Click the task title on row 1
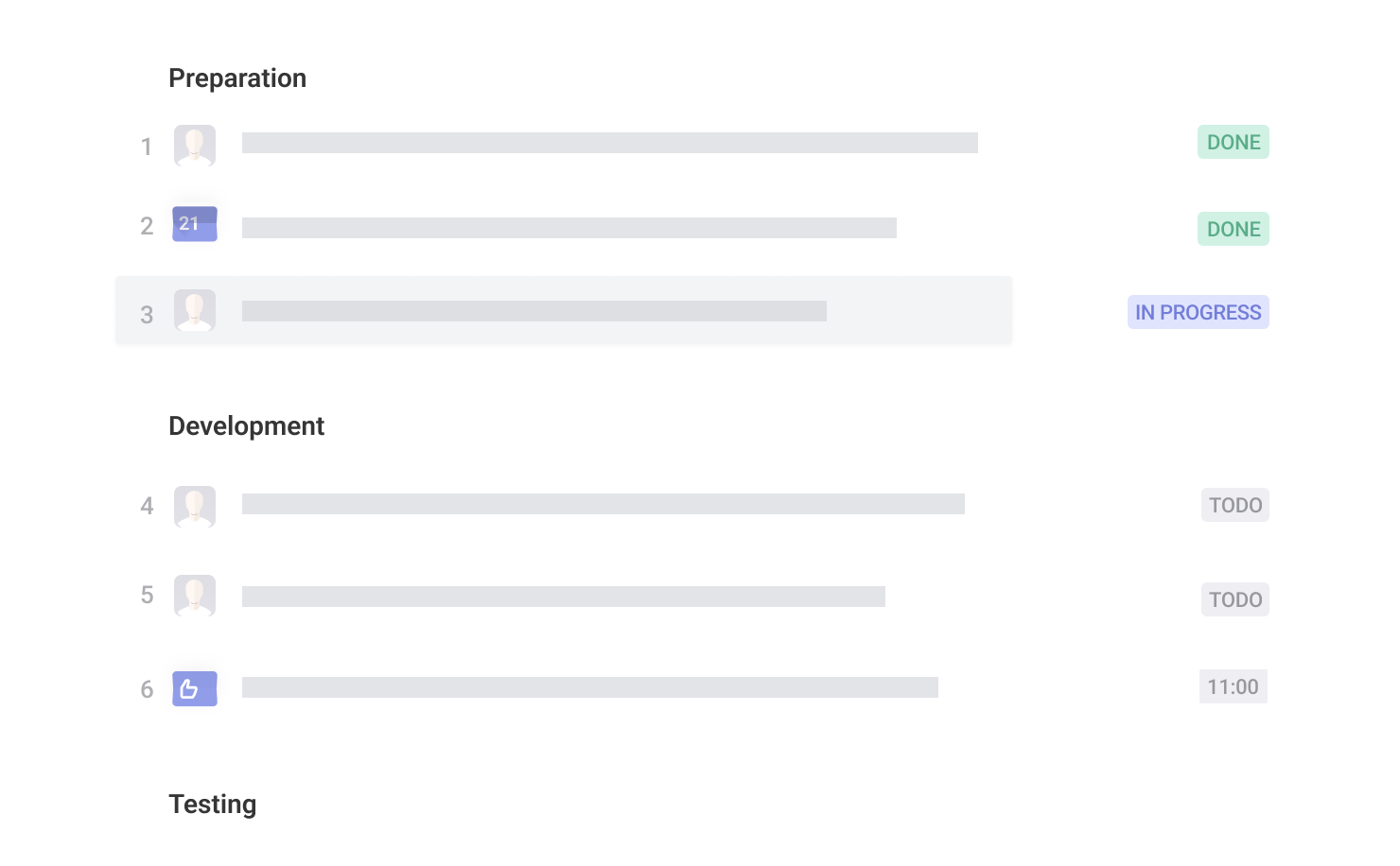 click(x=609, y=143)
